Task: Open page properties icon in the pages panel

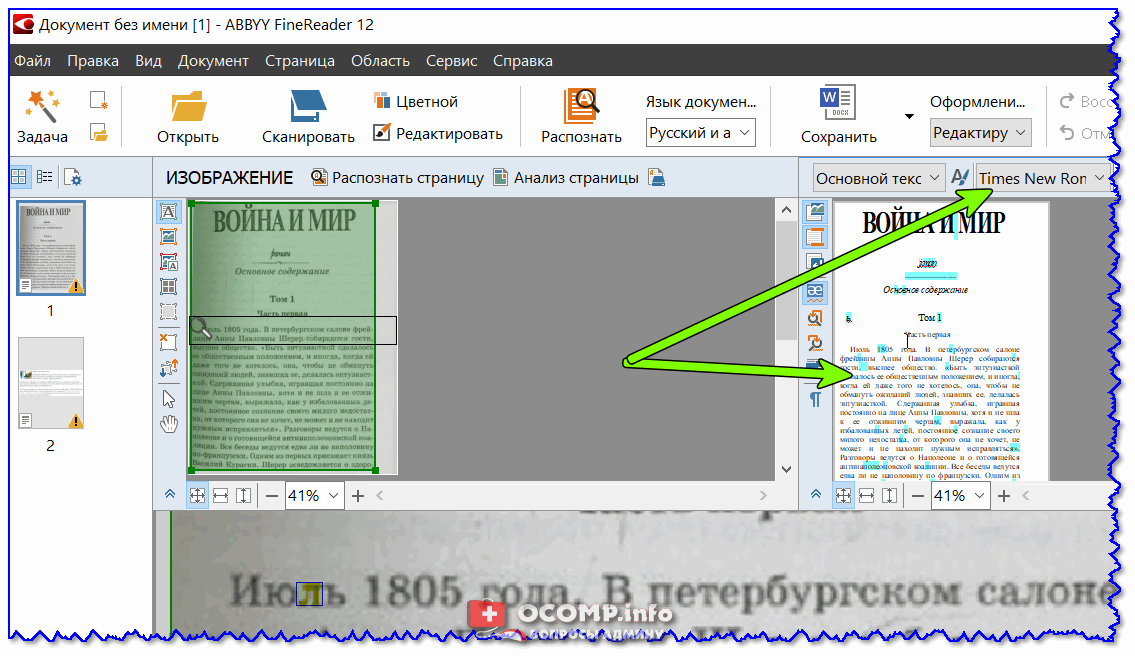Action: pos(72,177)
